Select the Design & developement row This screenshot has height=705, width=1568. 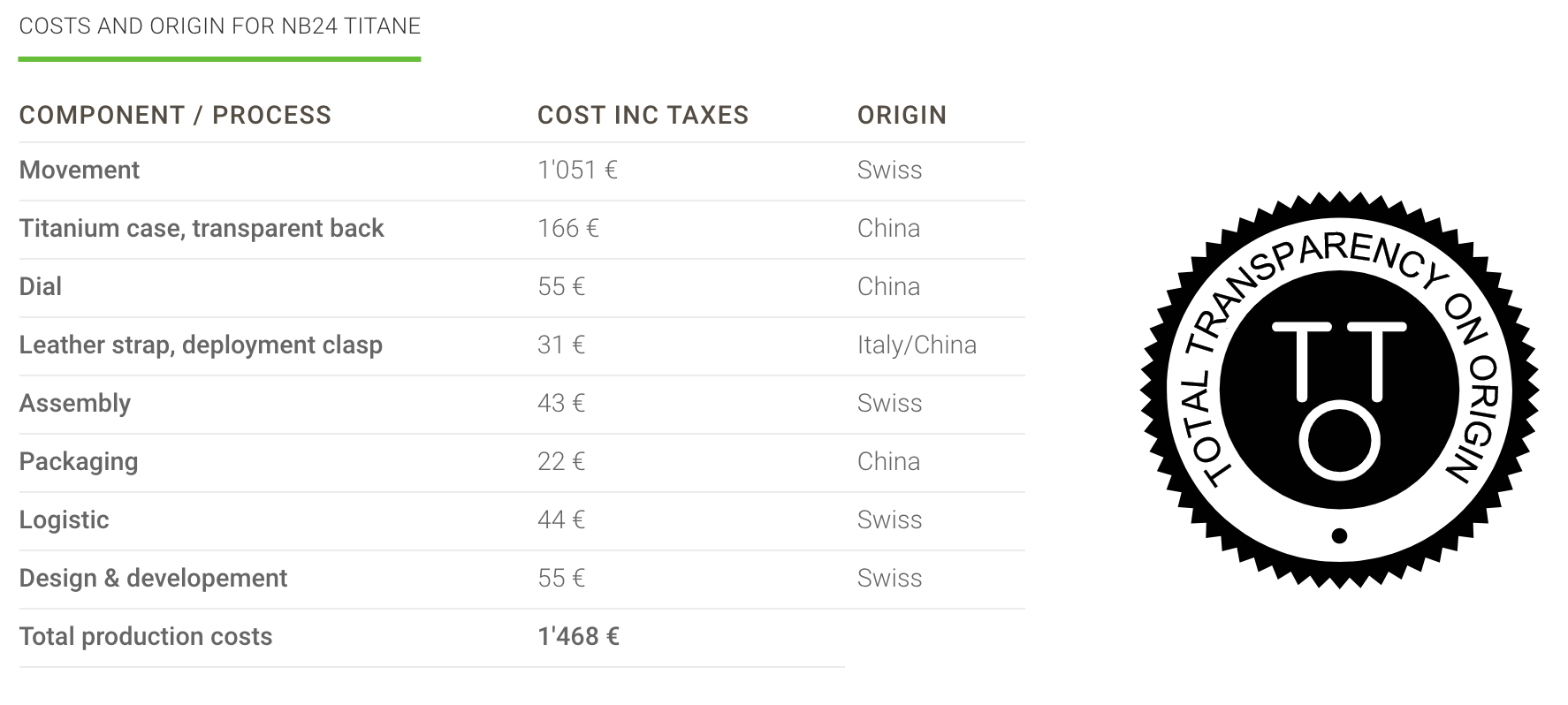[x=521, y=579]
